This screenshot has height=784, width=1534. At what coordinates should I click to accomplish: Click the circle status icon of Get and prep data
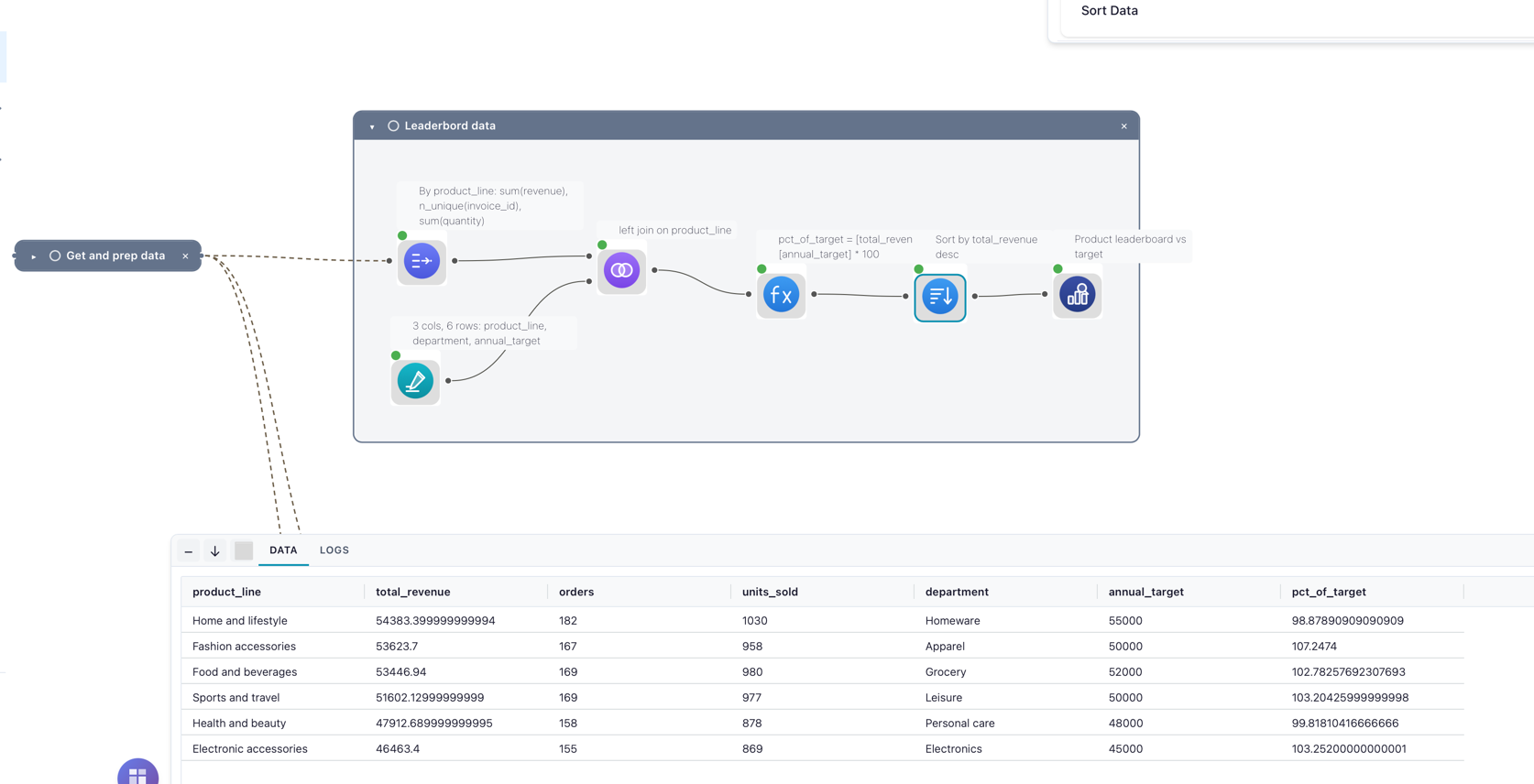click(55, 256)
